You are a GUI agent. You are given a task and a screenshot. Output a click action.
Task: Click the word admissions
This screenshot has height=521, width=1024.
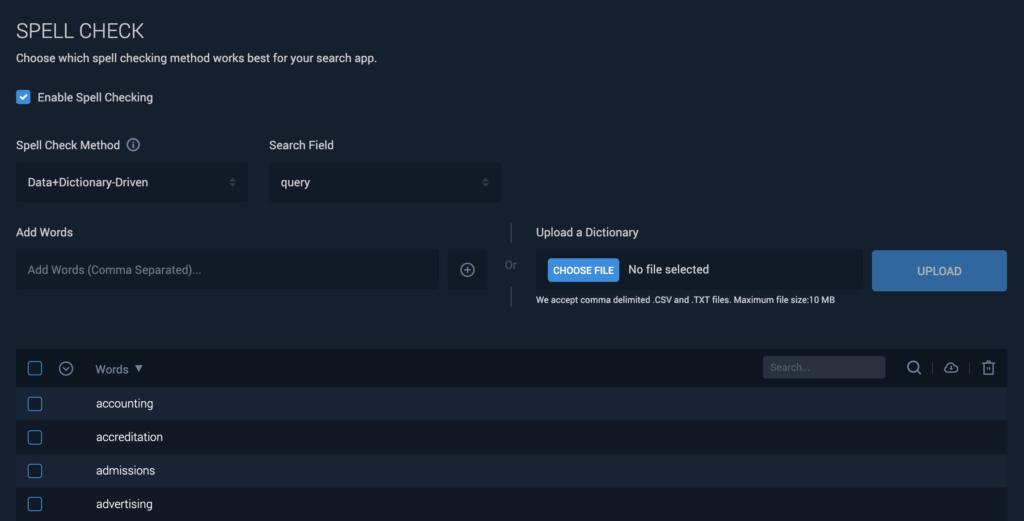pyautogui.click(x=125, y=470)
